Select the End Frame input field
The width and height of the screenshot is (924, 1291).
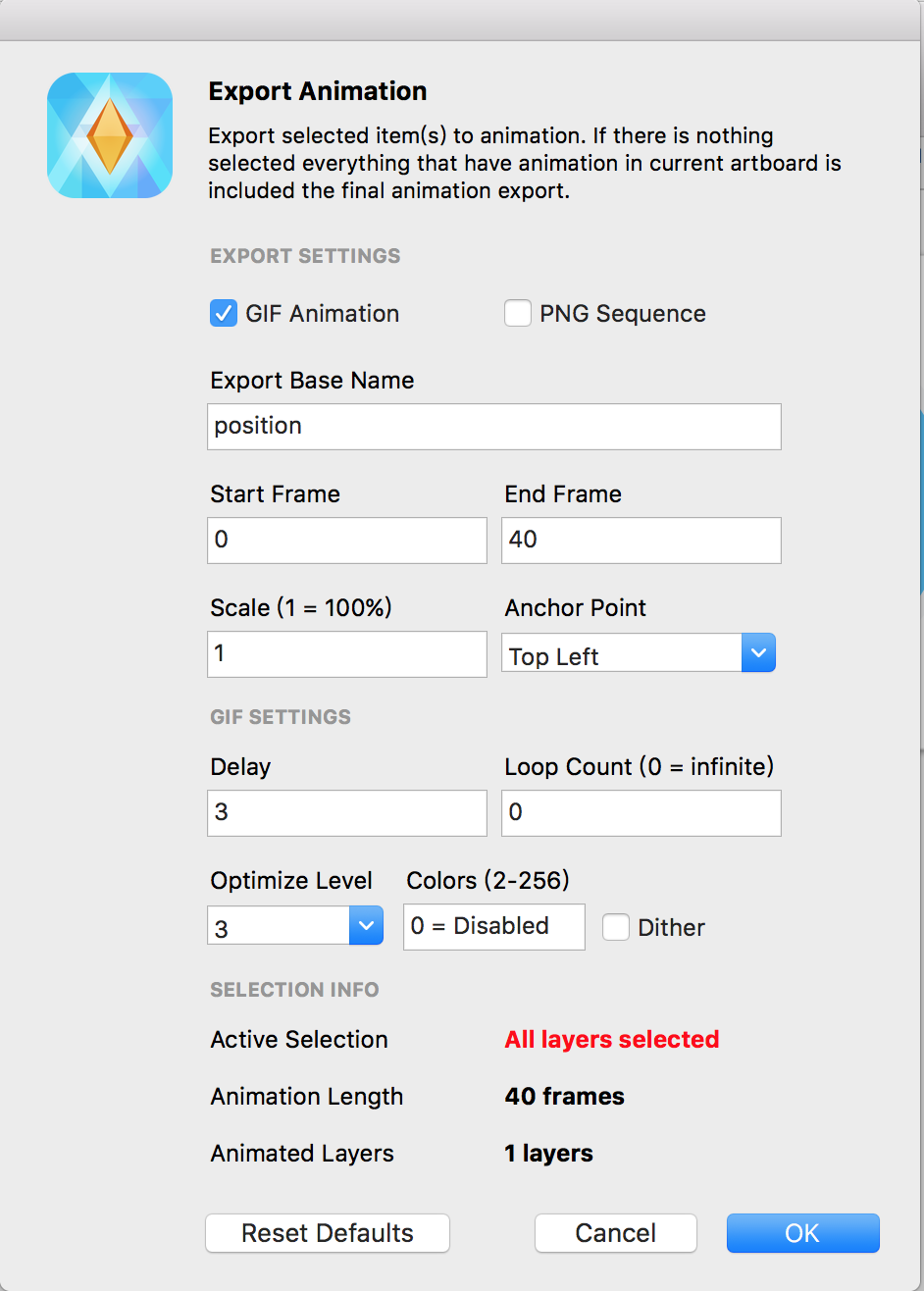tap(641, 541)
